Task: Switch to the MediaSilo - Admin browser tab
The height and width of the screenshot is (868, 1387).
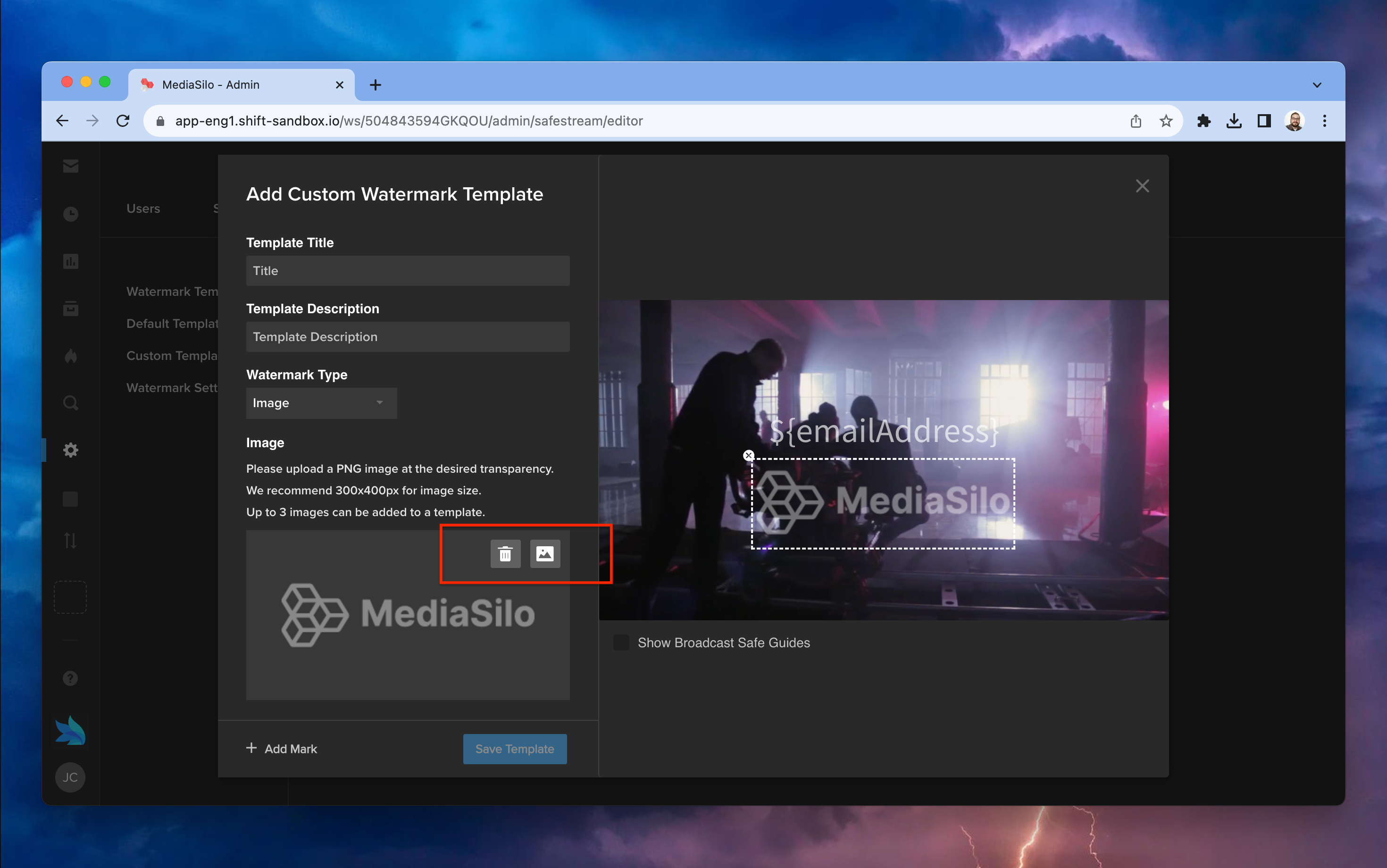Action: pos(241,85)
